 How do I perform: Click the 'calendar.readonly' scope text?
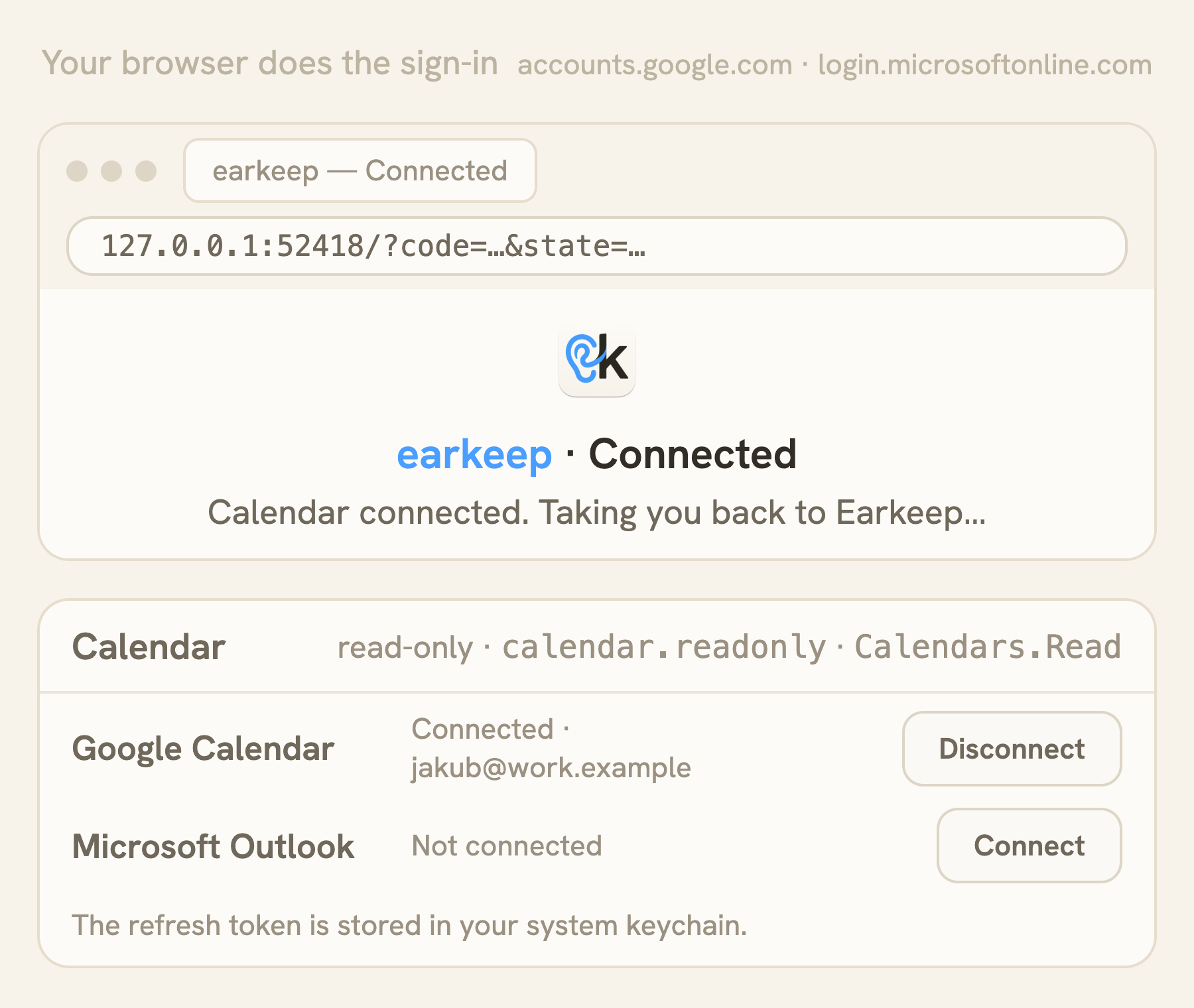(x=664, y=647)
